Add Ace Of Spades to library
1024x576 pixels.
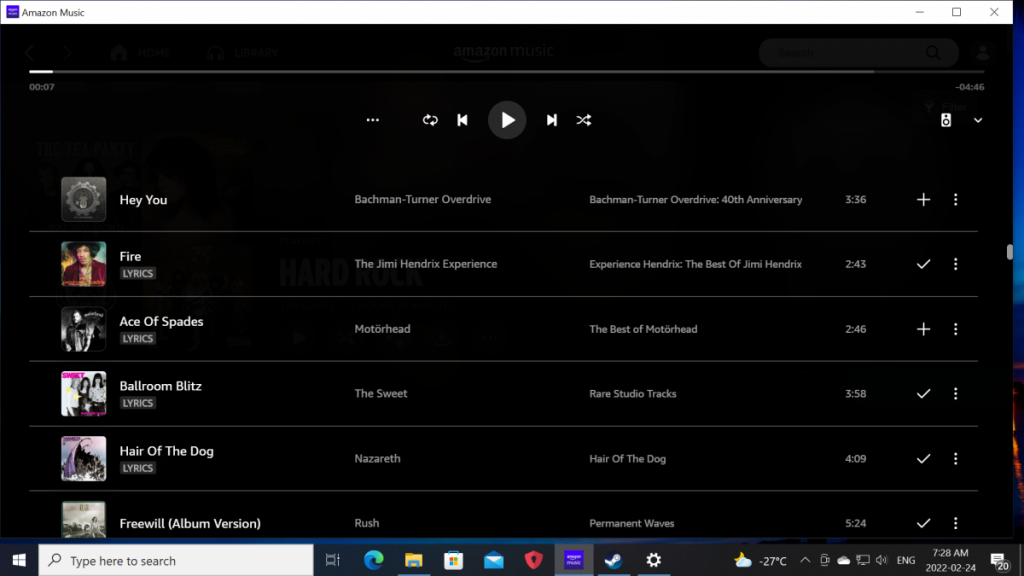923,329
